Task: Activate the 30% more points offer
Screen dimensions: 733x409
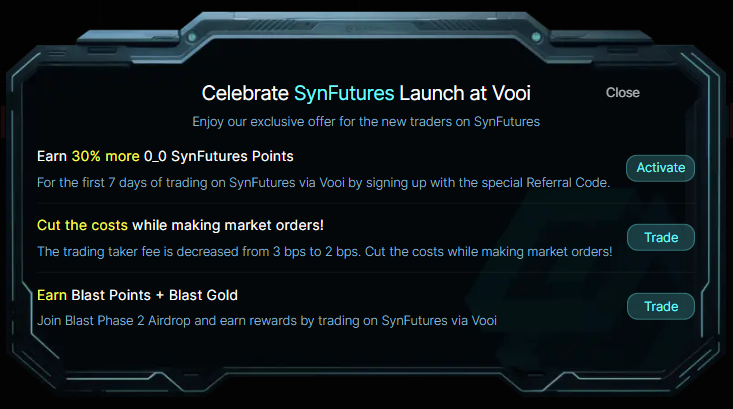Action: (x=660, y=168)
